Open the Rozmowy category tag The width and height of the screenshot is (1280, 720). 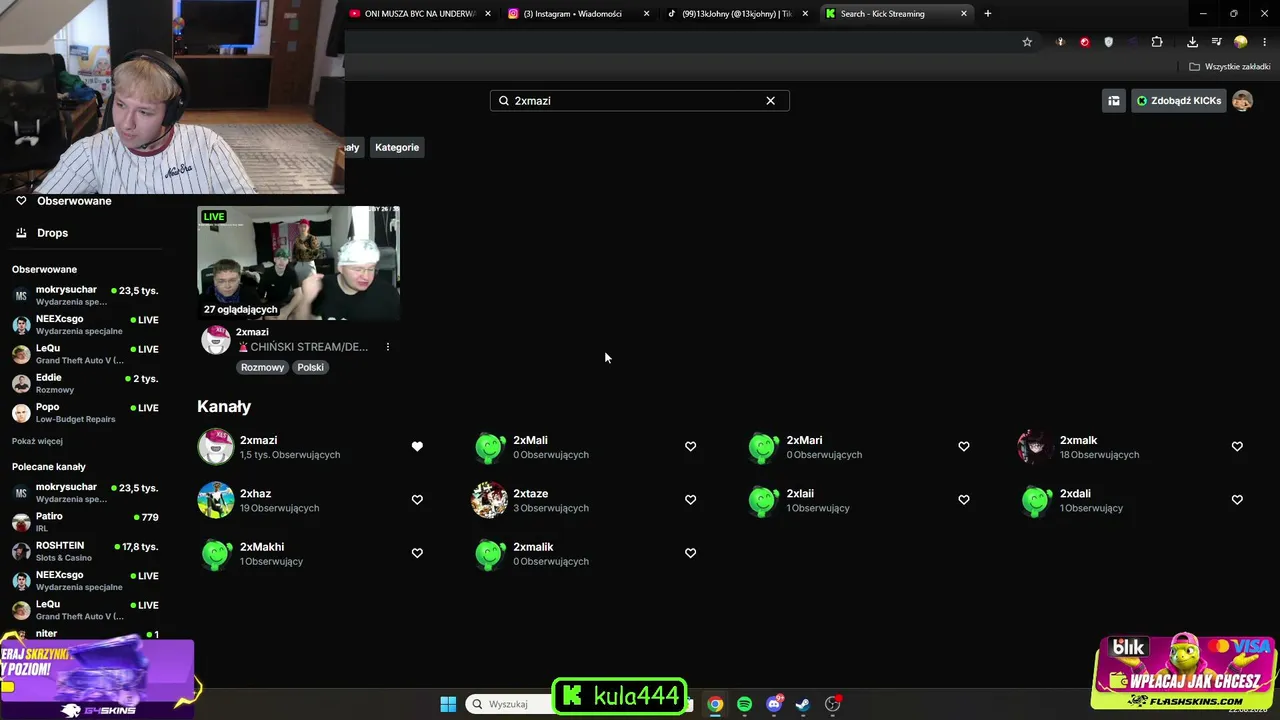click(262, 367)
